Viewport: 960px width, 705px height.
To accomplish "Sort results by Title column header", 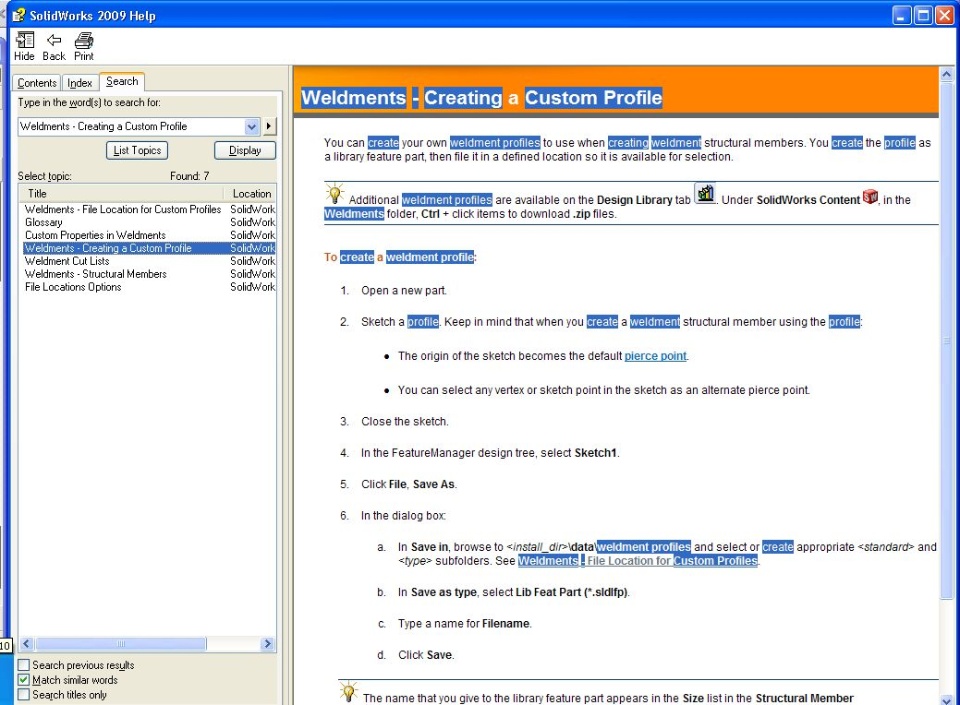I will pyautogui.click(x=121, y=193).
